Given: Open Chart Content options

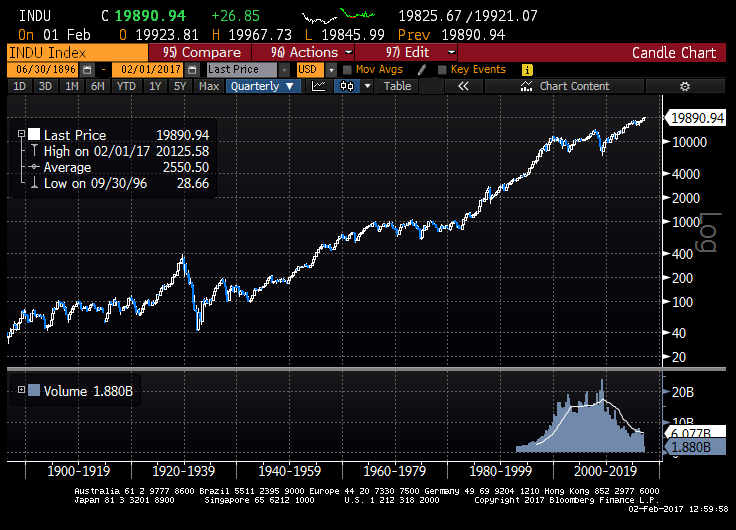Looking at the screenshot, I should click(564, 86).
